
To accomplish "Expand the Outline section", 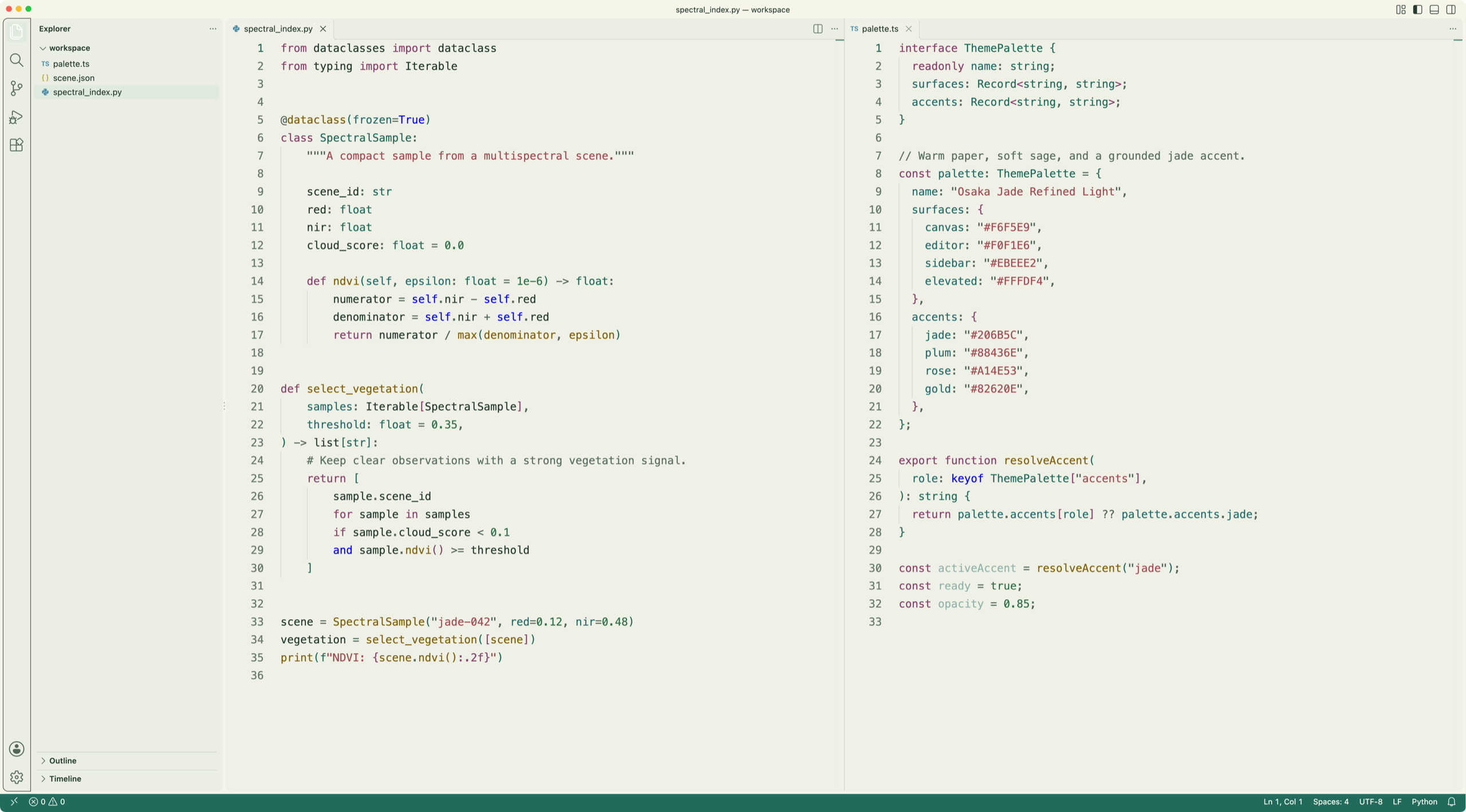I will (x=127, y=760).
